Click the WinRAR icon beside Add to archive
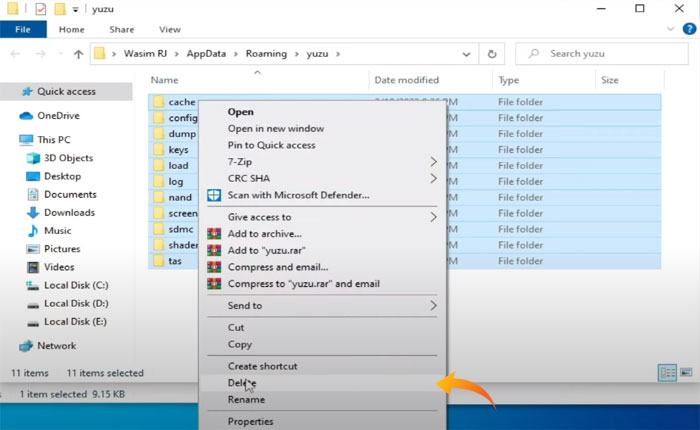 click(213, 234)
